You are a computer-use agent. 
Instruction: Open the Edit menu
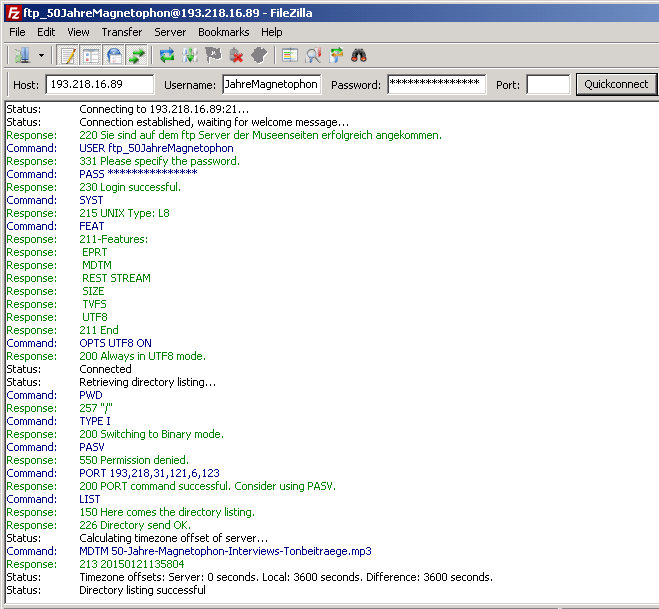(46, 32)
